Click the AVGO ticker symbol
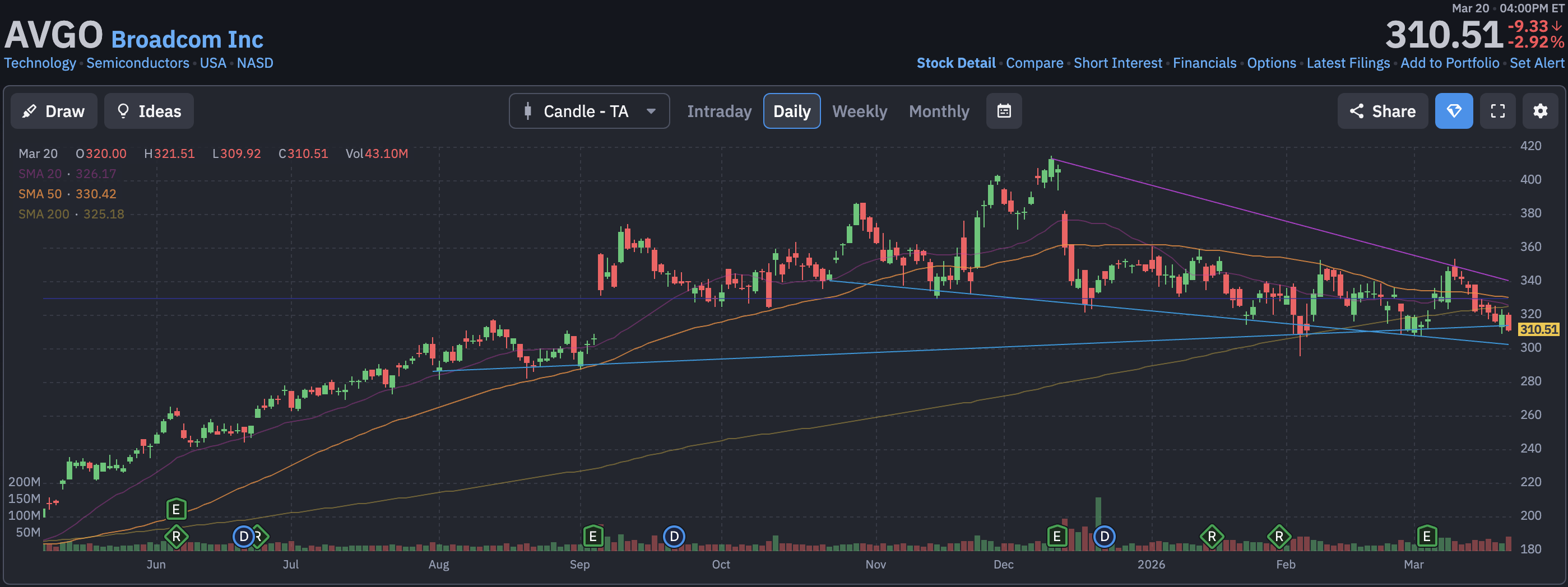 pyautogui.click(x=54, y=35)
